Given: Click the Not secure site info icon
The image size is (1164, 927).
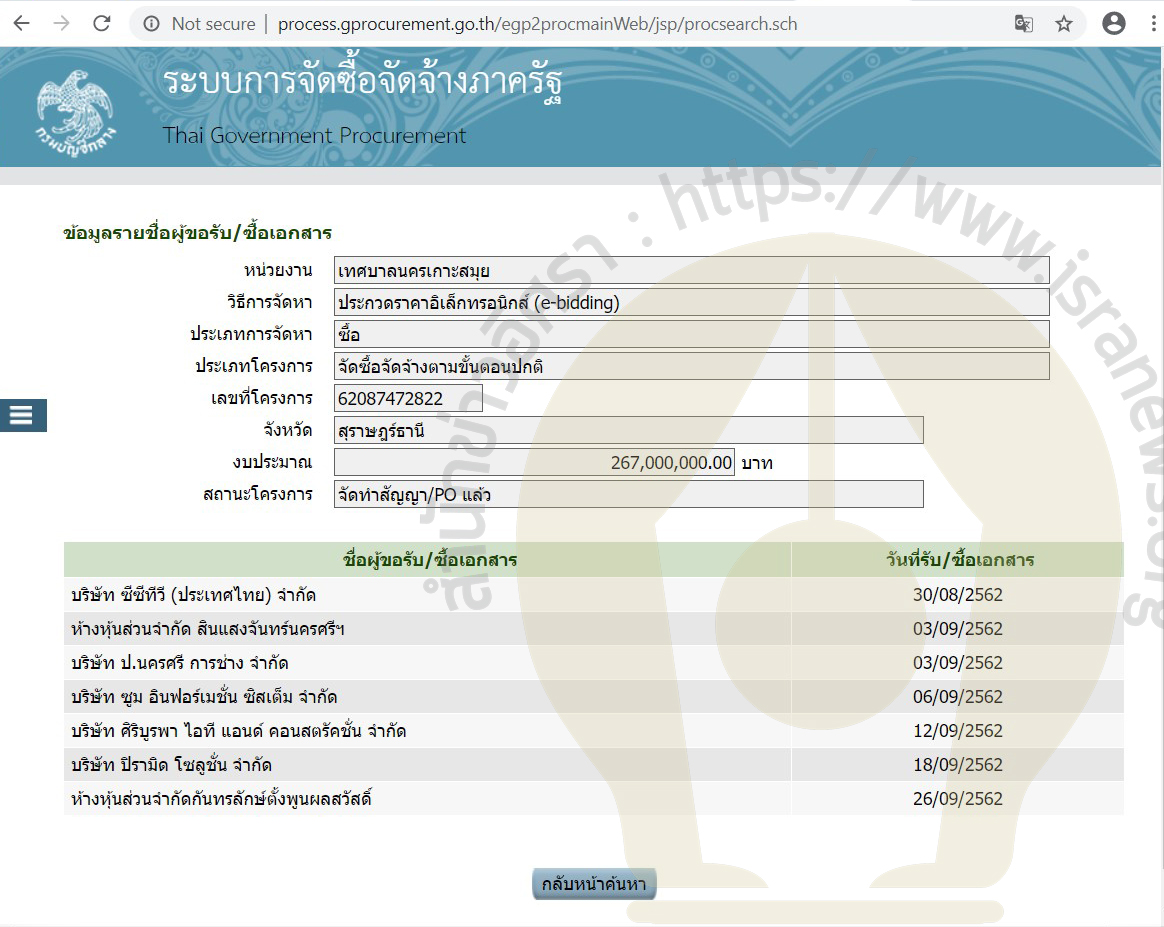Looking at the screenshot, I should click(x=152, y=24).
